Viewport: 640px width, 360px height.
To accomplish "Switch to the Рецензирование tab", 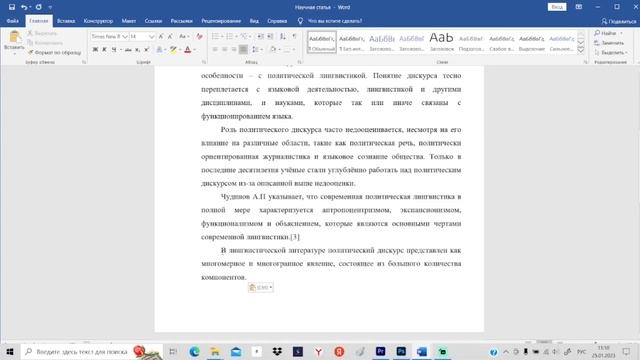I will pos(221,21).
